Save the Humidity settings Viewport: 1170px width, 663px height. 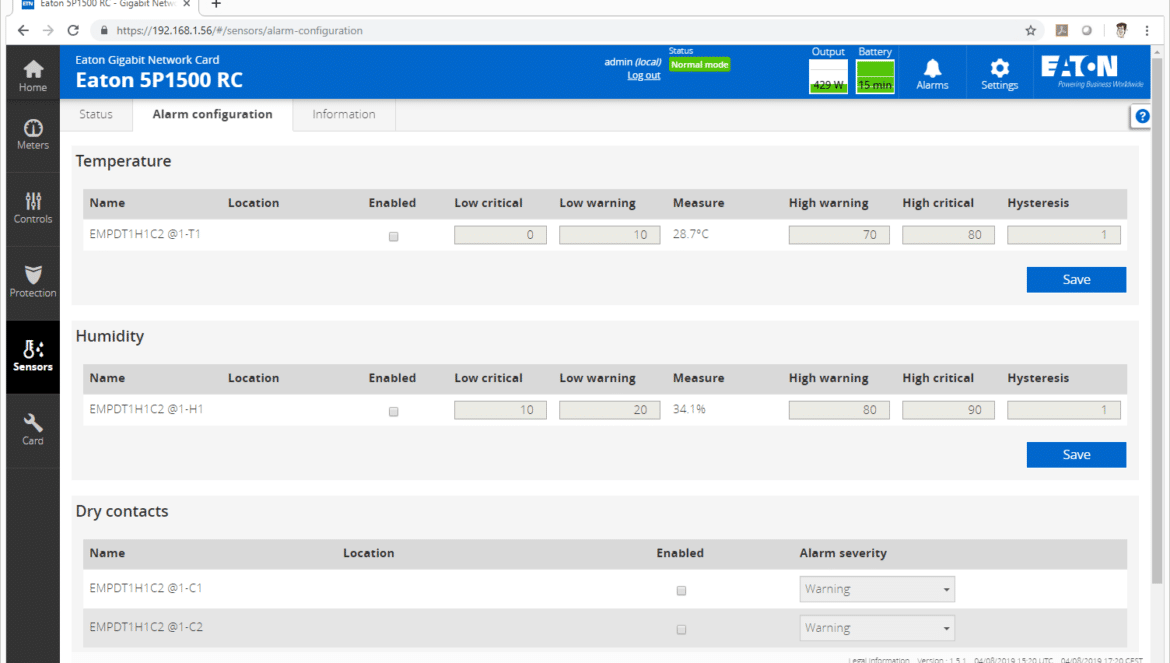point(1076,455)
